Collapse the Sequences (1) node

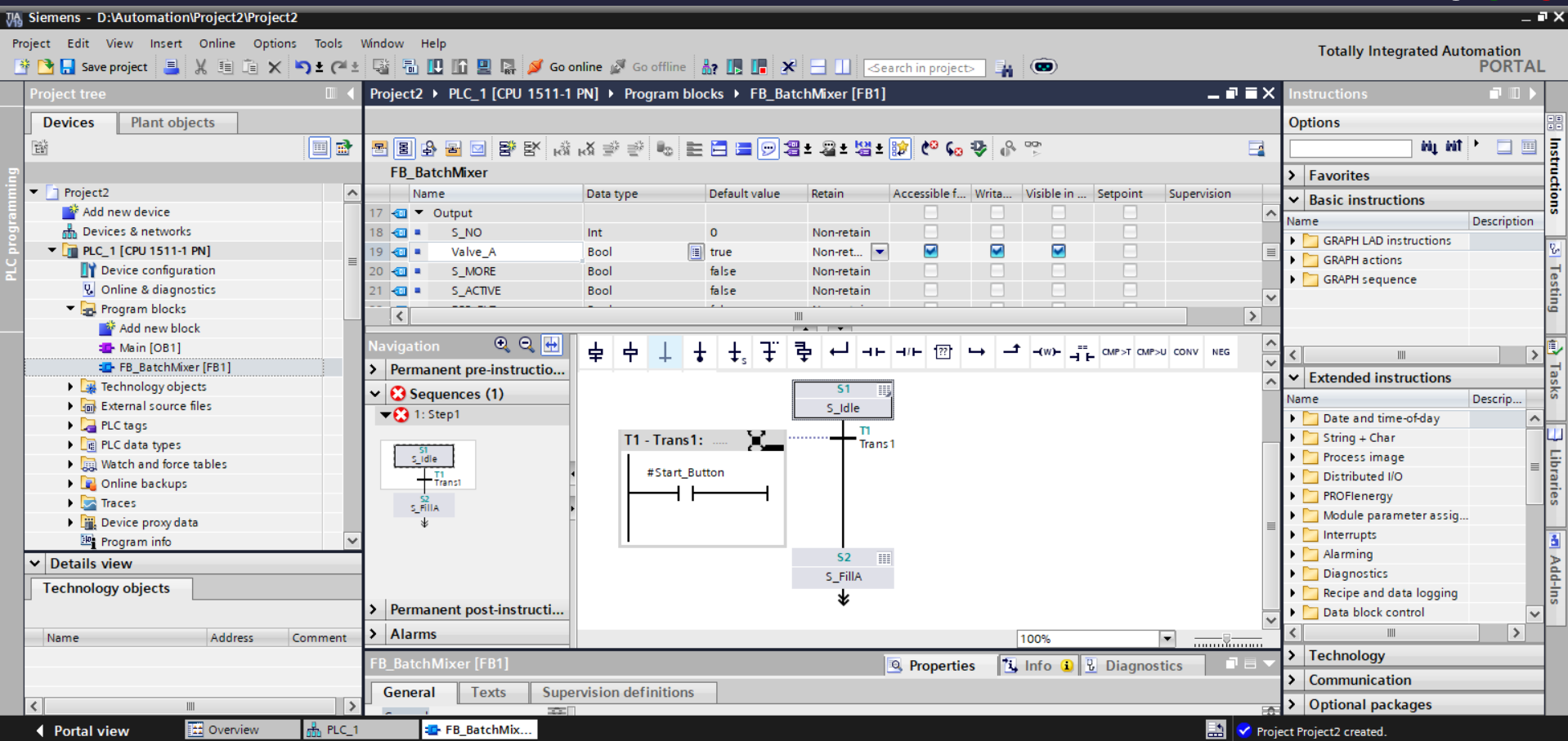click(374, 394)
